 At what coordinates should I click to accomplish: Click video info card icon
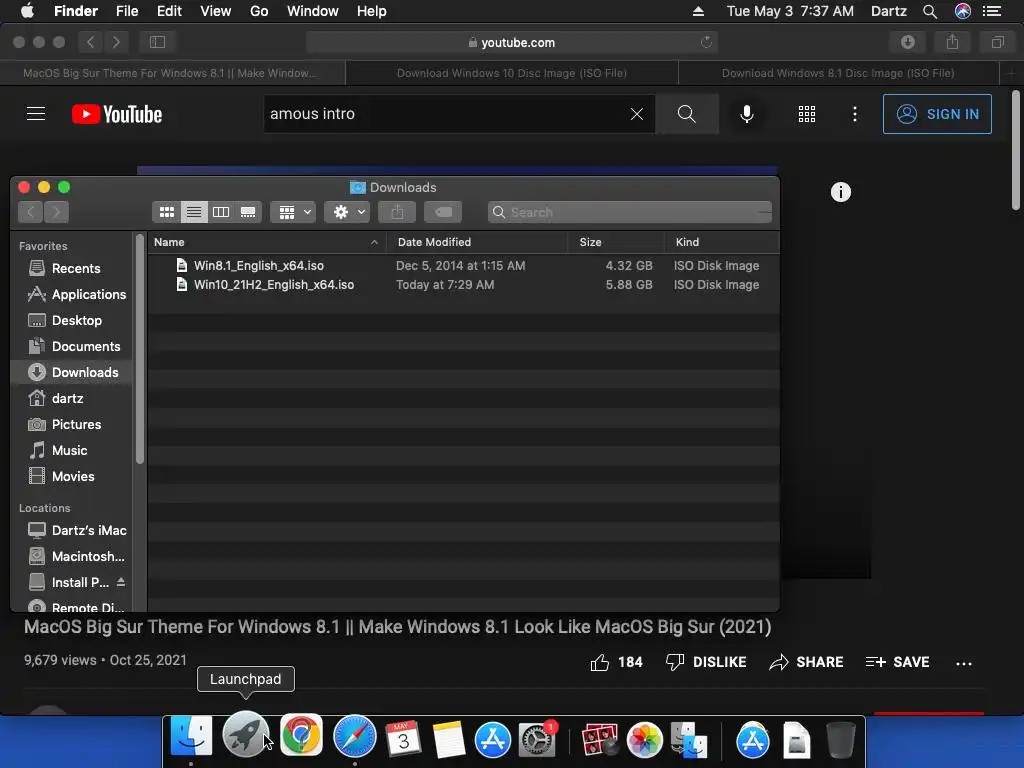(840, 192)
